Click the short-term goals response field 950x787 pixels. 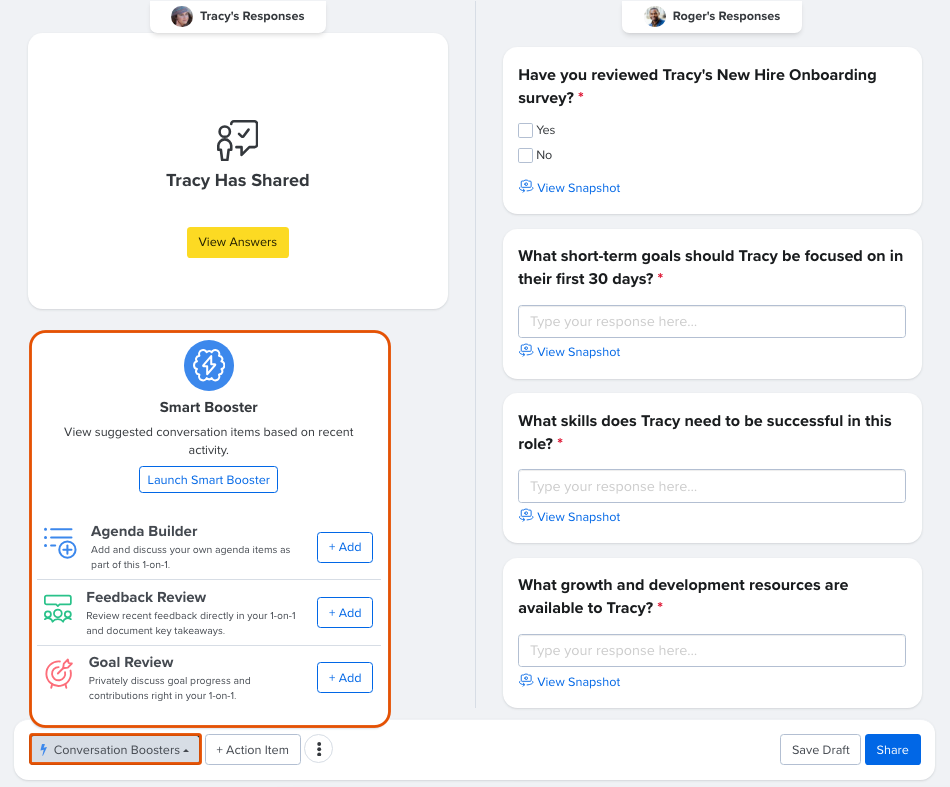coord(711,322)
